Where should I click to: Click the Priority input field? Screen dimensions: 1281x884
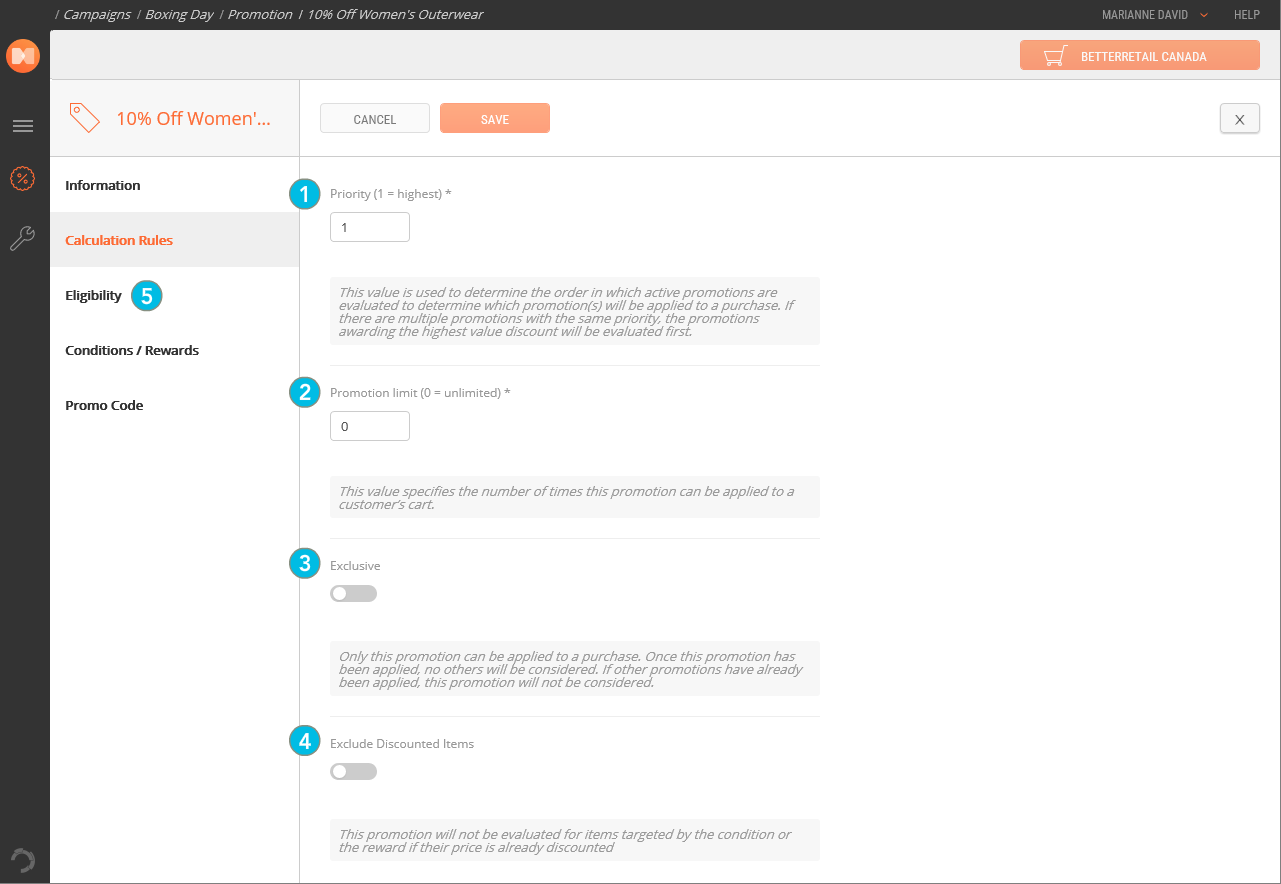[370, 227]
